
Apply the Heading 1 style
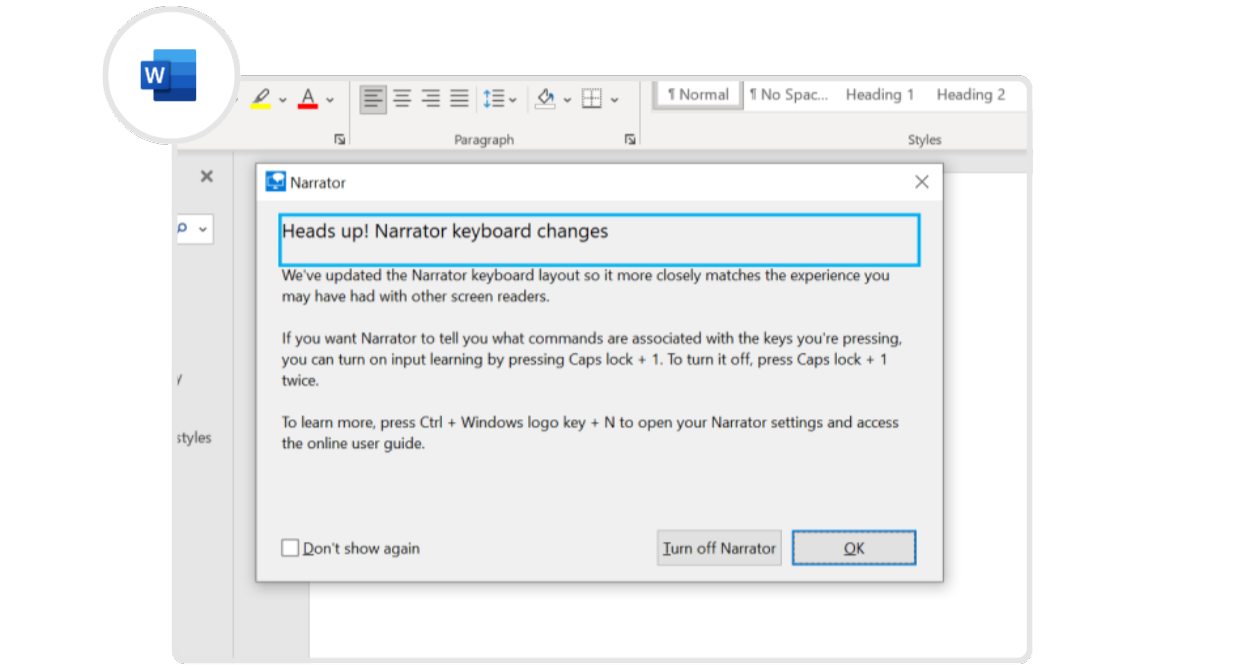pos(880,95)
